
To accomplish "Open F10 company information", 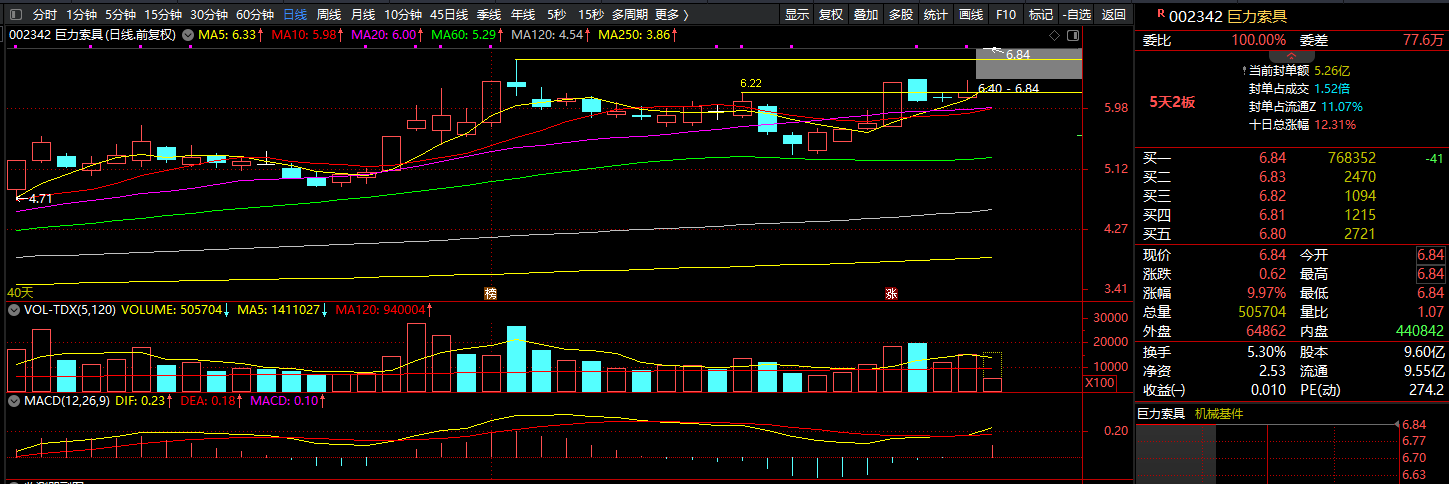I will (1006, 15).
